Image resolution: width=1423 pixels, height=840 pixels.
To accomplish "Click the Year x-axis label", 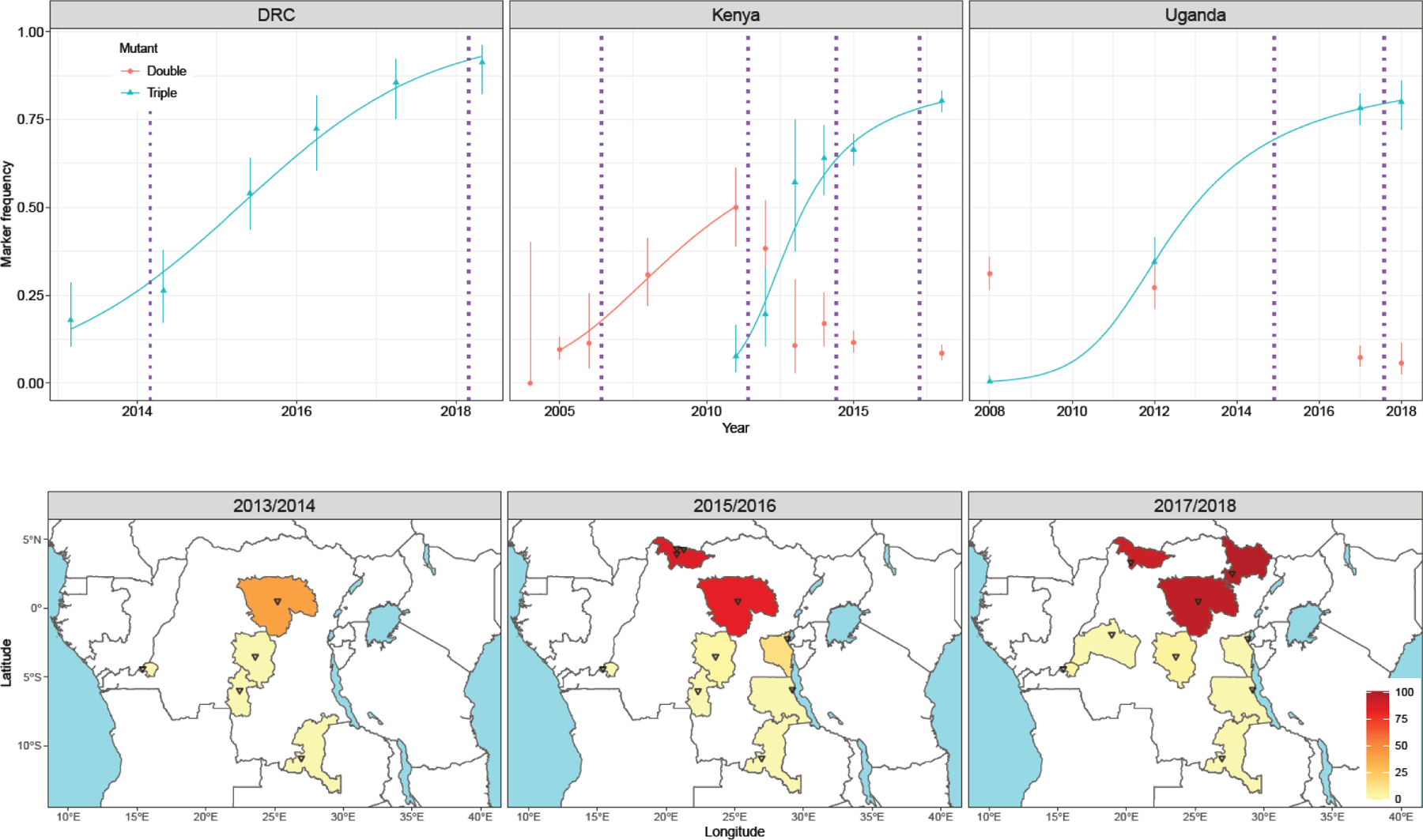I will click(x=735, y=428).
